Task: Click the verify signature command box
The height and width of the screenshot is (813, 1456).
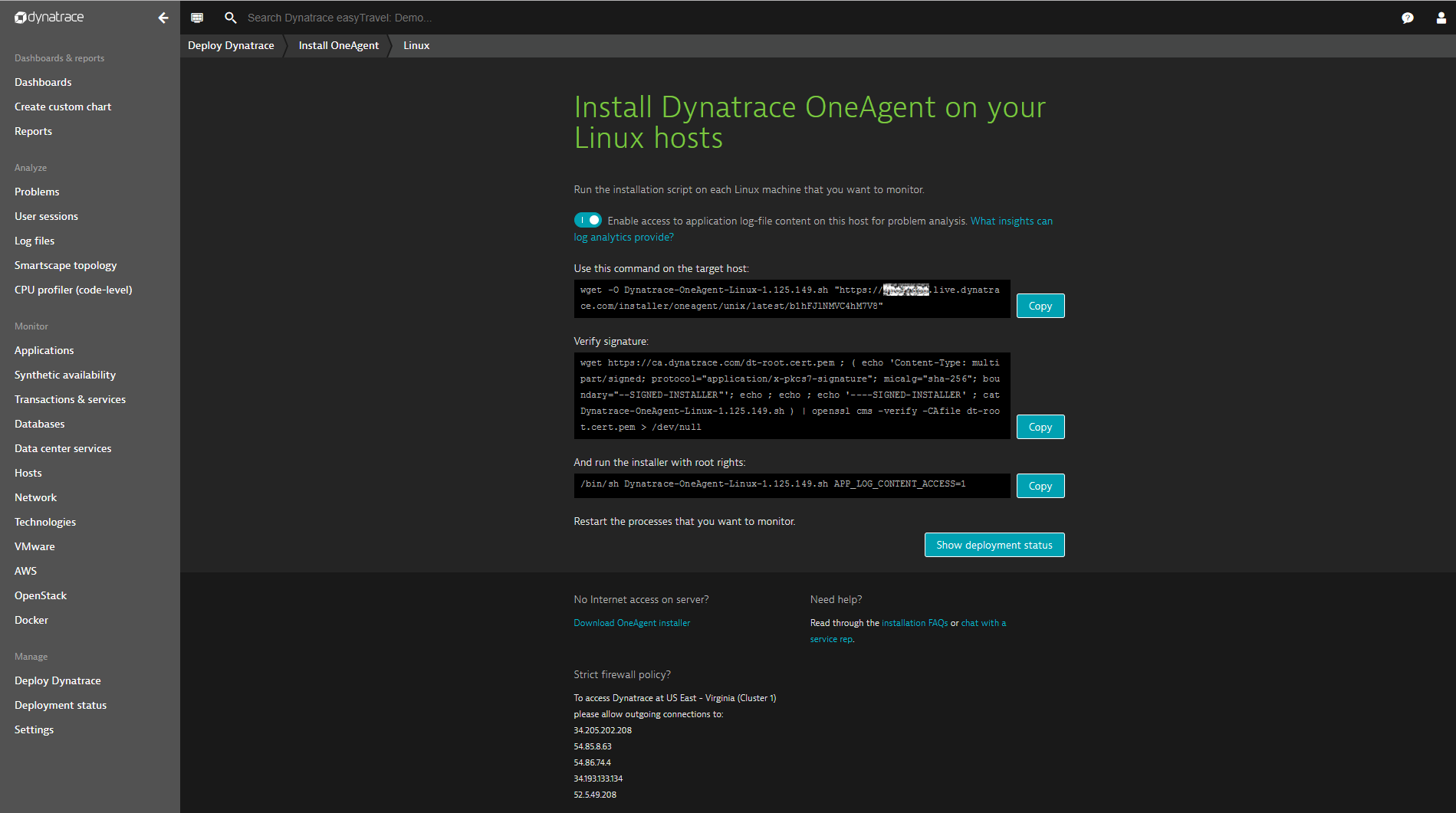Action: coord(792,395)
